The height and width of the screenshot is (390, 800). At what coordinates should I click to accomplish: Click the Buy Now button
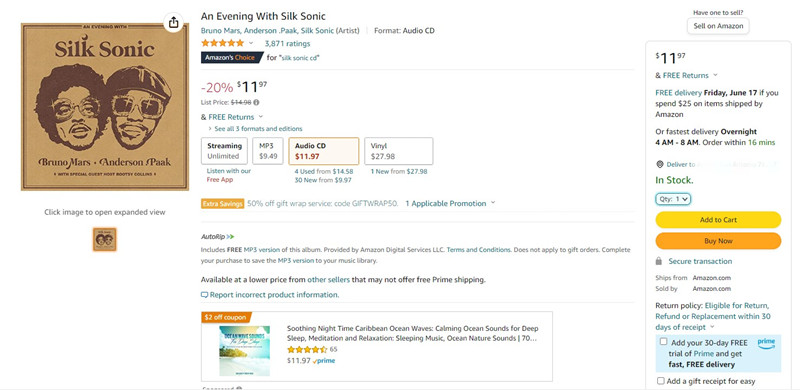[x=718, y=241]
